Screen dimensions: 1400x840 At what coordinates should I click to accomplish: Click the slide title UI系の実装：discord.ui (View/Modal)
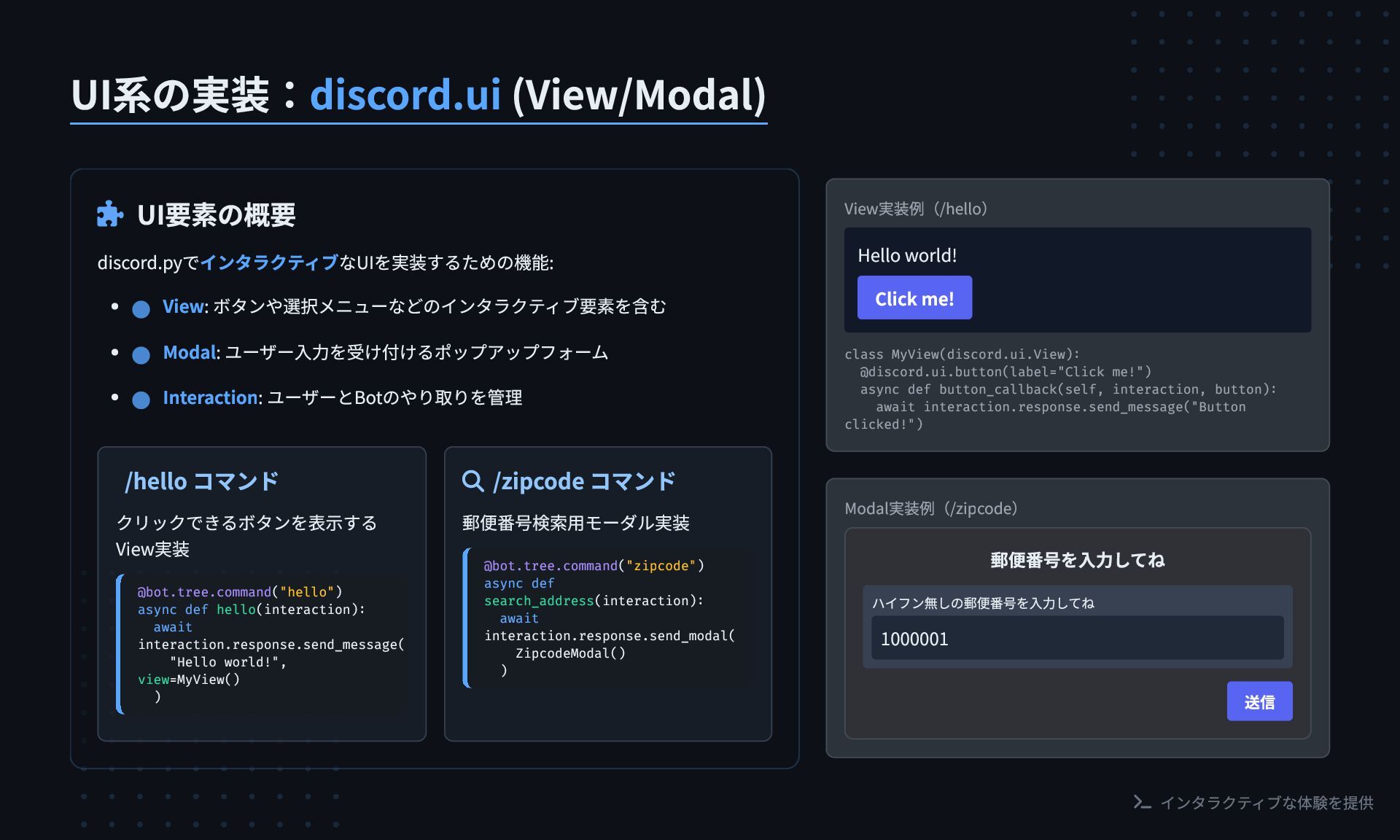pyautogui.click(x=419, y=95)
